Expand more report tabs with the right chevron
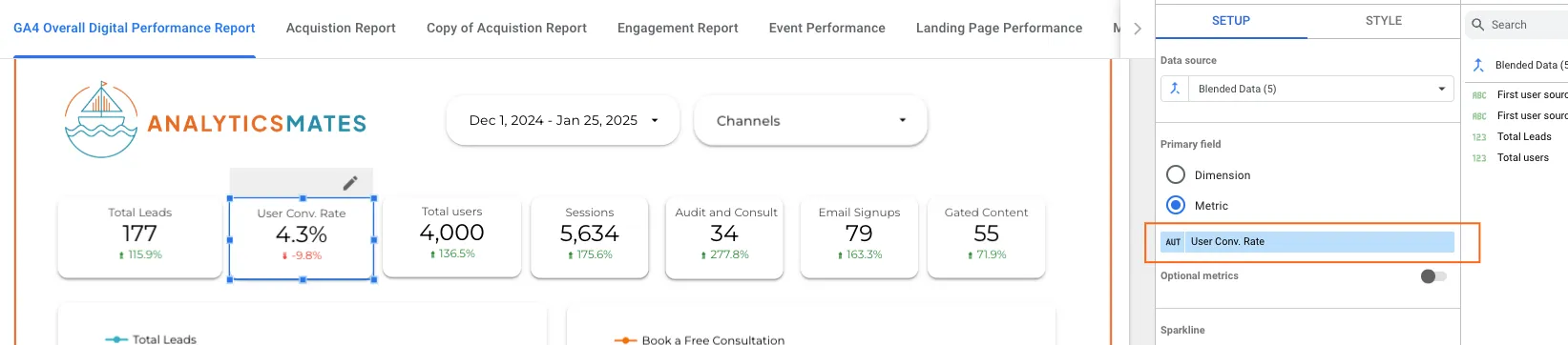 [1138, 29]
